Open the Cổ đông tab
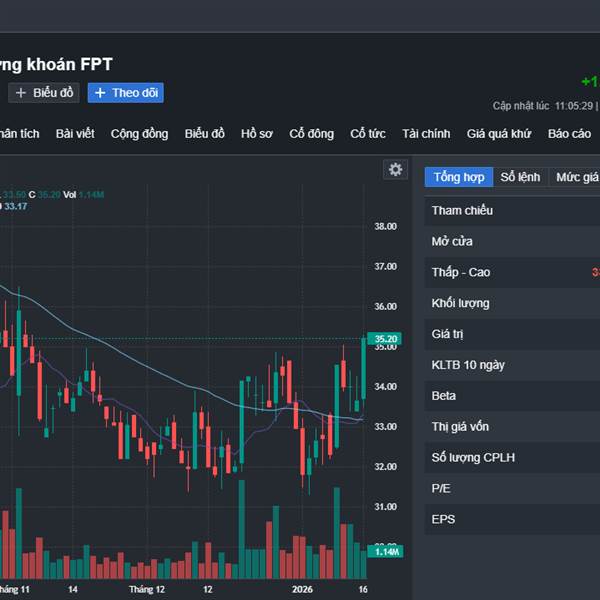This screenshot has width=600, height=600. point(311,134)
